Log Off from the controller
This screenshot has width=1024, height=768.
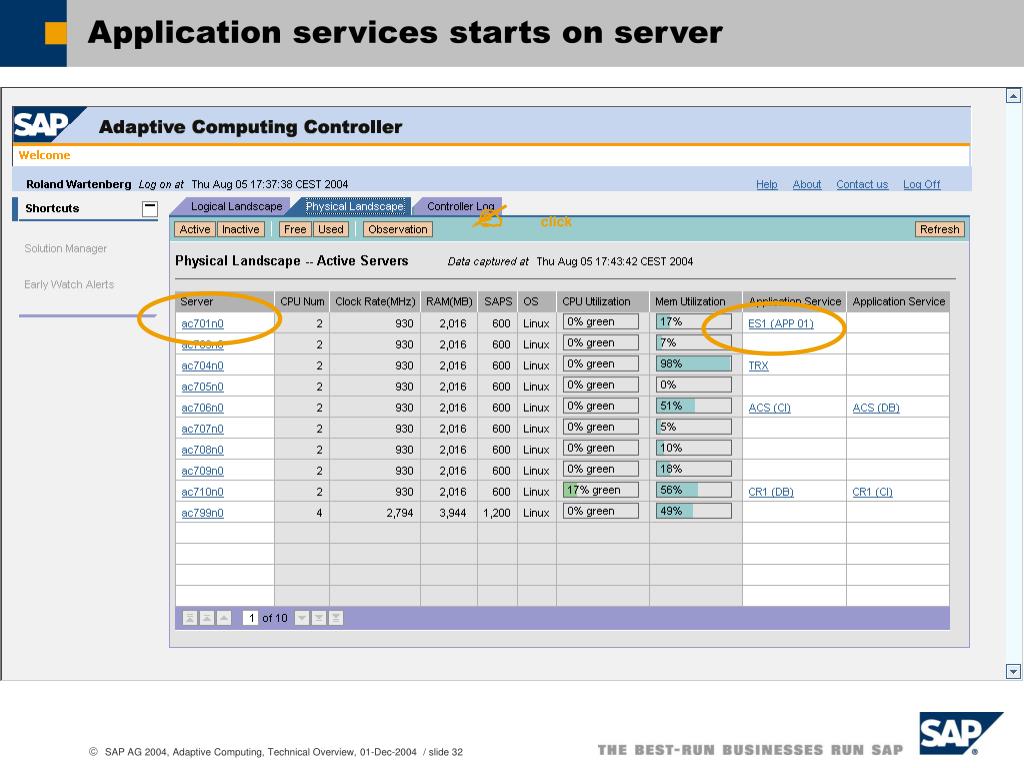(x=921, y=185)
